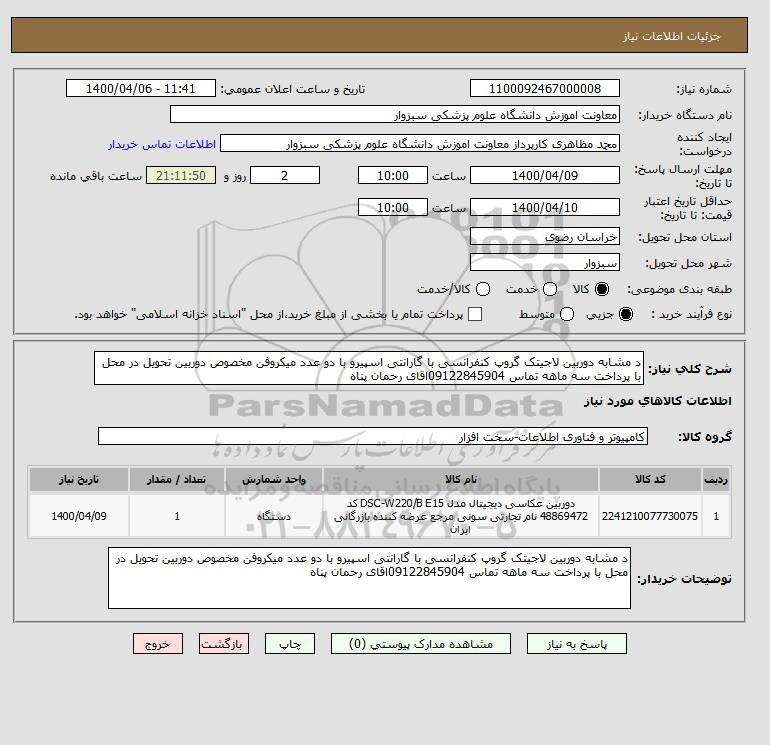The height and width of the screenshot is (745, 770).
Task: Tick the Islamic treasury payment checkbox
Action: coord(475,314)
